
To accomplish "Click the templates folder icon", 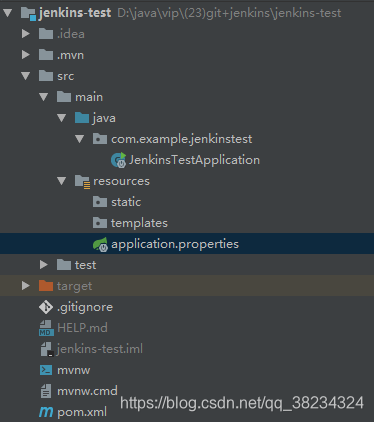I will pyautogui.click(x=100, y=223).
